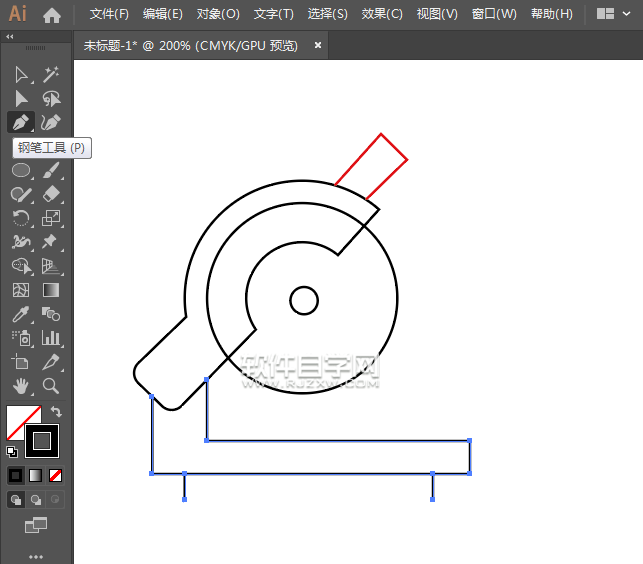
Task: Select the Magic Wand tool
Action: (x=51, y=74)
